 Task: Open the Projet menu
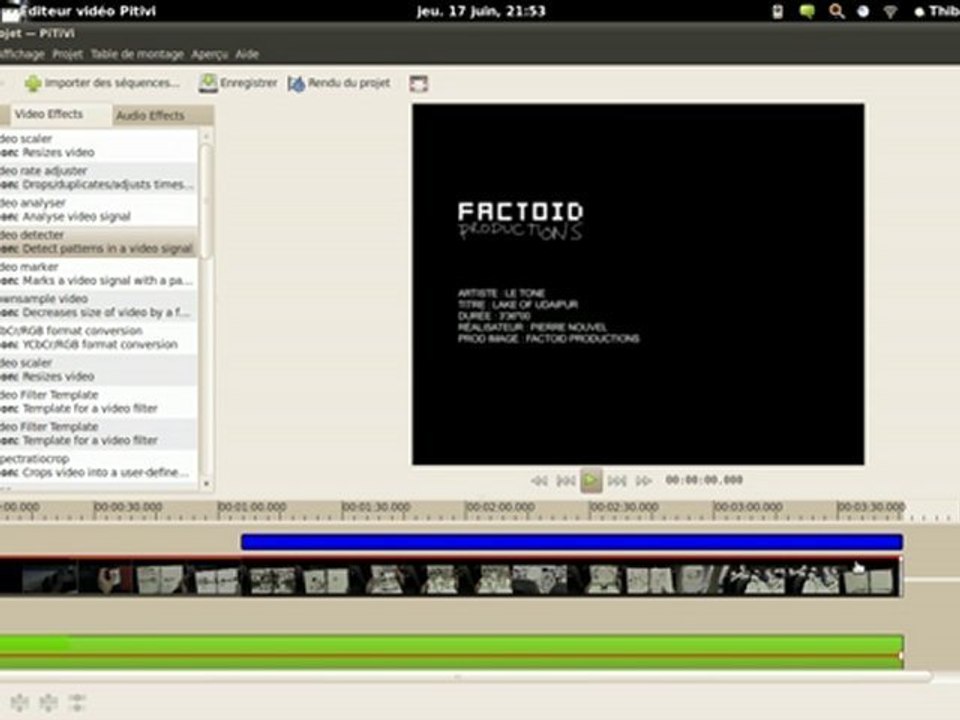[67, 54]
